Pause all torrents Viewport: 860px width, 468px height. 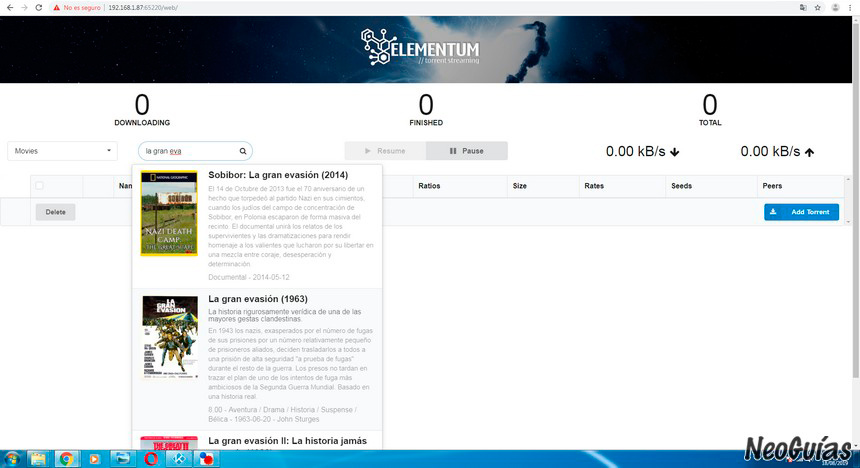(x=466, y=151)
